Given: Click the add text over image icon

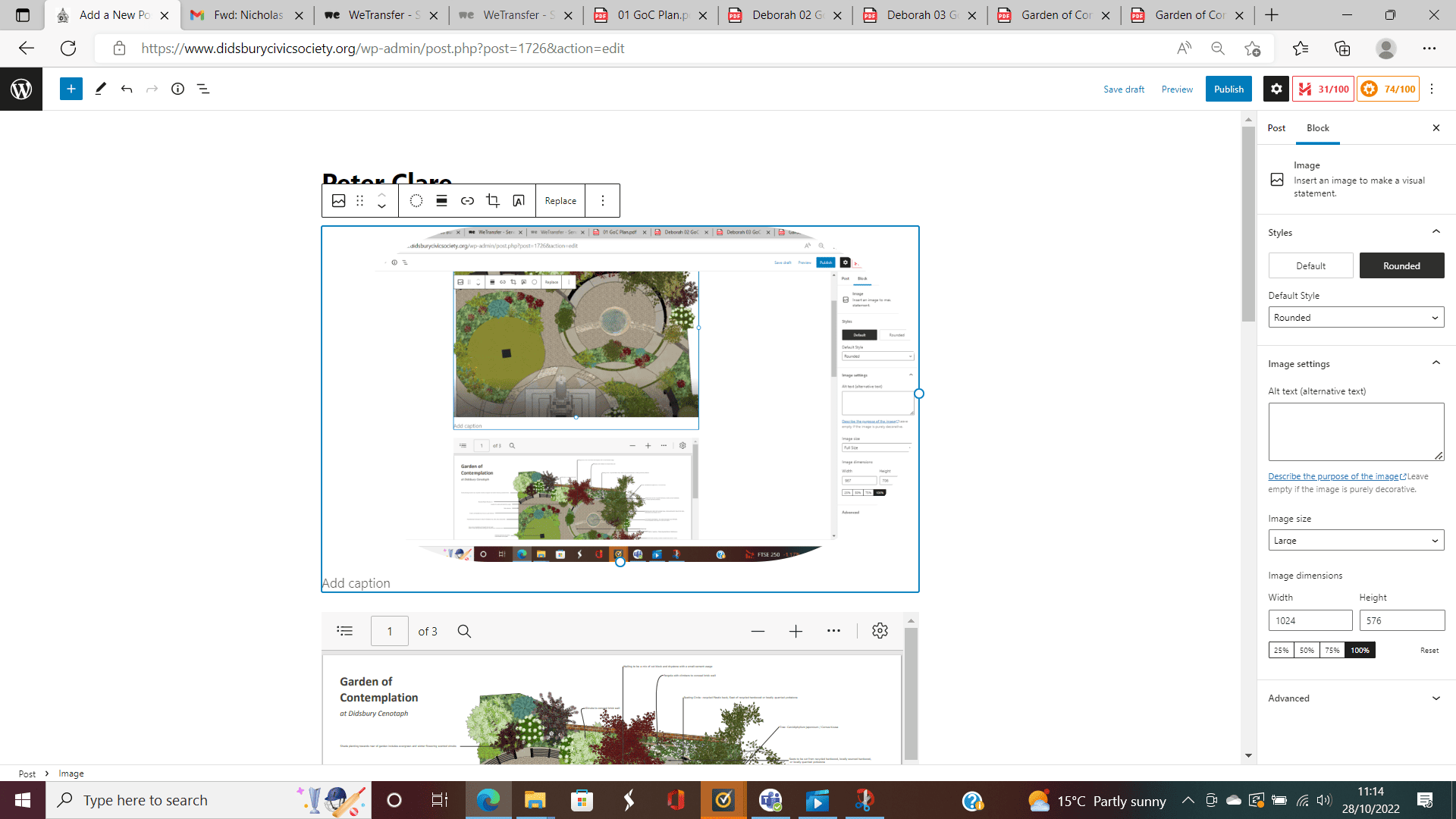Looking at the screenshot, I should (519, 201).
